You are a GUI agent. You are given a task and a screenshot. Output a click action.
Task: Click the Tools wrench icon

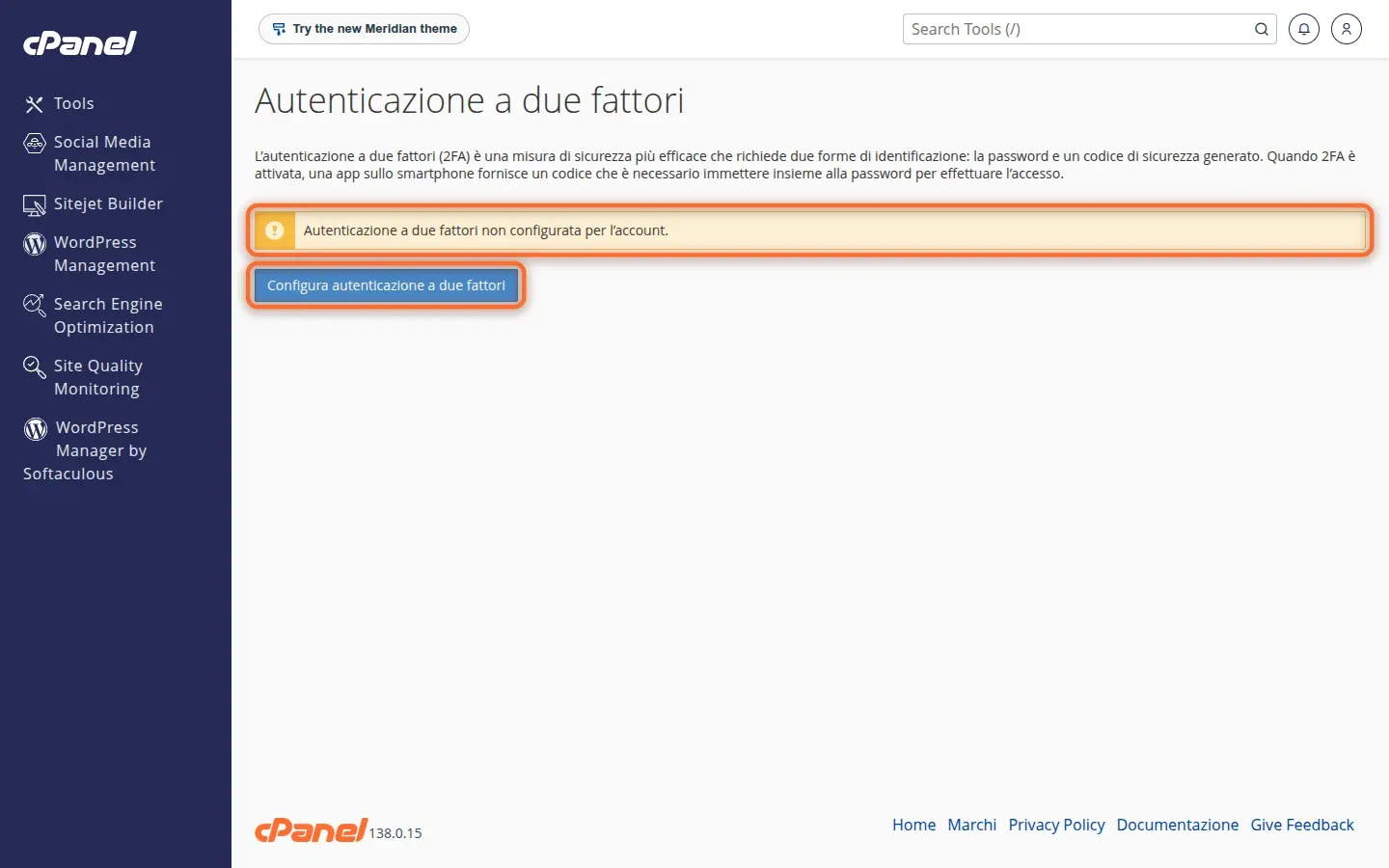pos(35,104)
